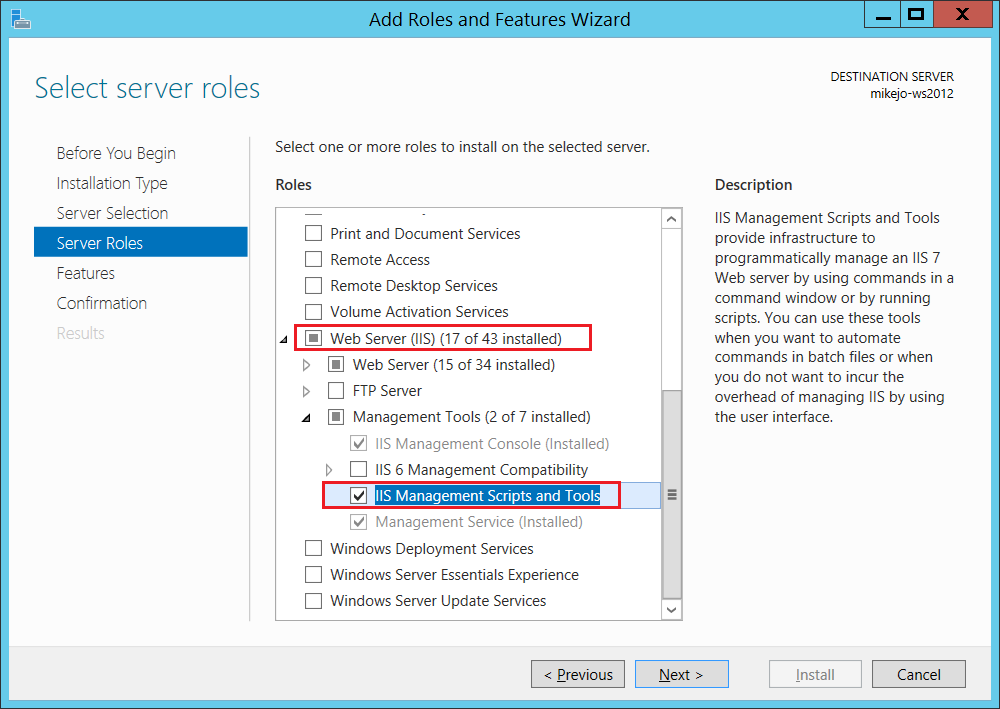
Task: Switch to the Features step
Action: (x=85, y=272)
